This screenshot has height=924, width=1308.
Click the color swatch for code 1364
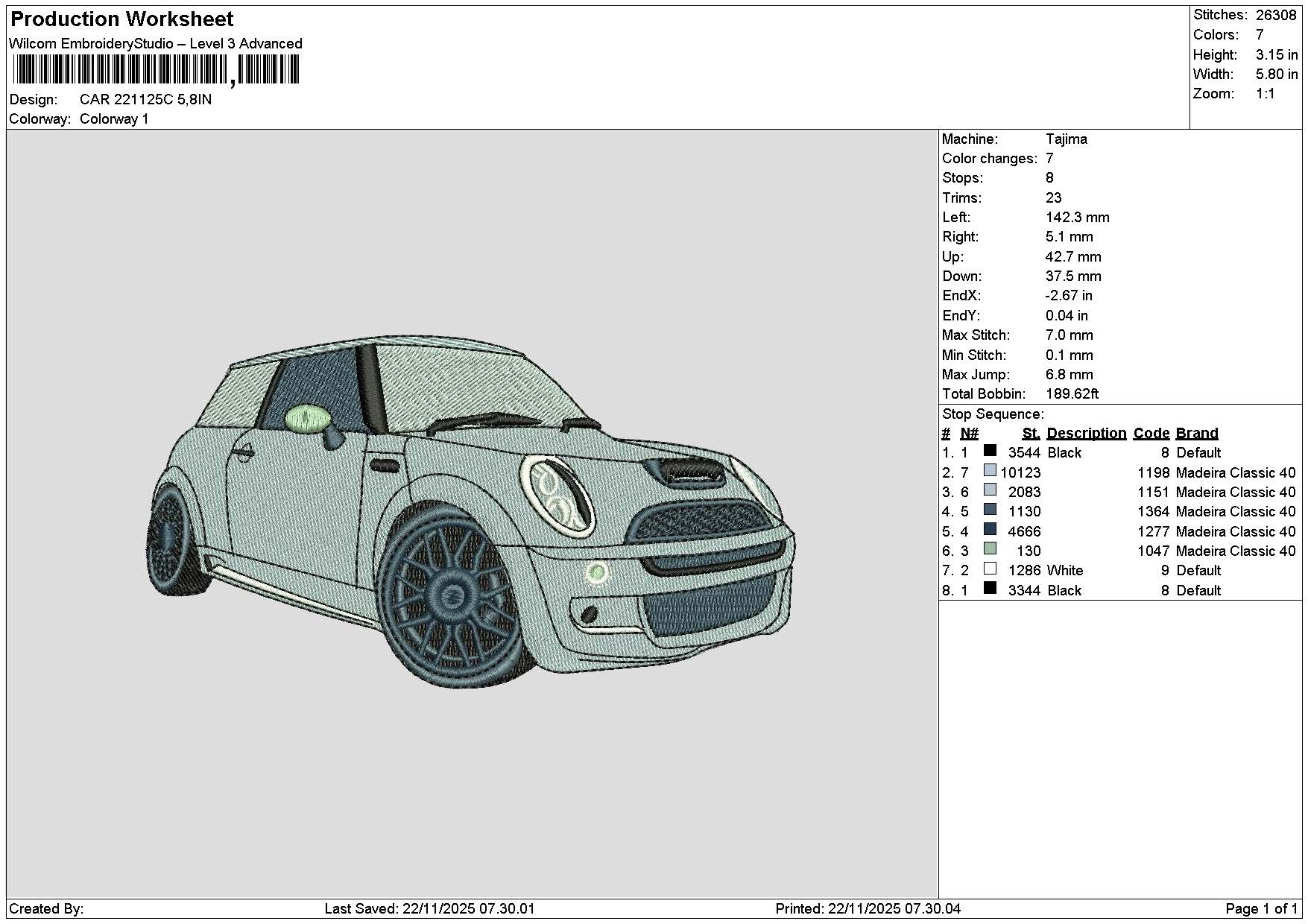(x=990, y=509)
